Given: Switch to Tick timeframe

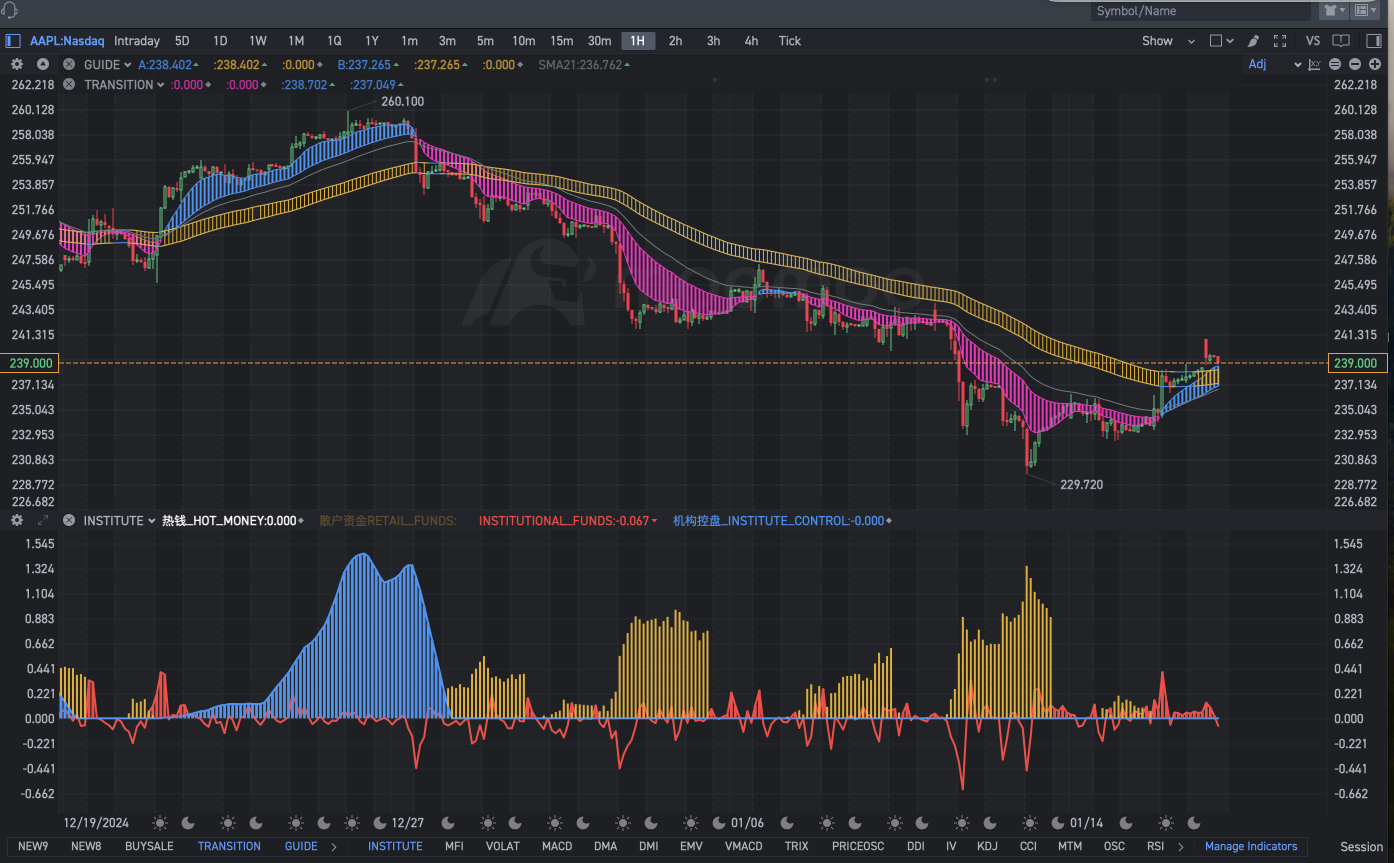Looking at the screenshot, I should click(x=790, y=41).
